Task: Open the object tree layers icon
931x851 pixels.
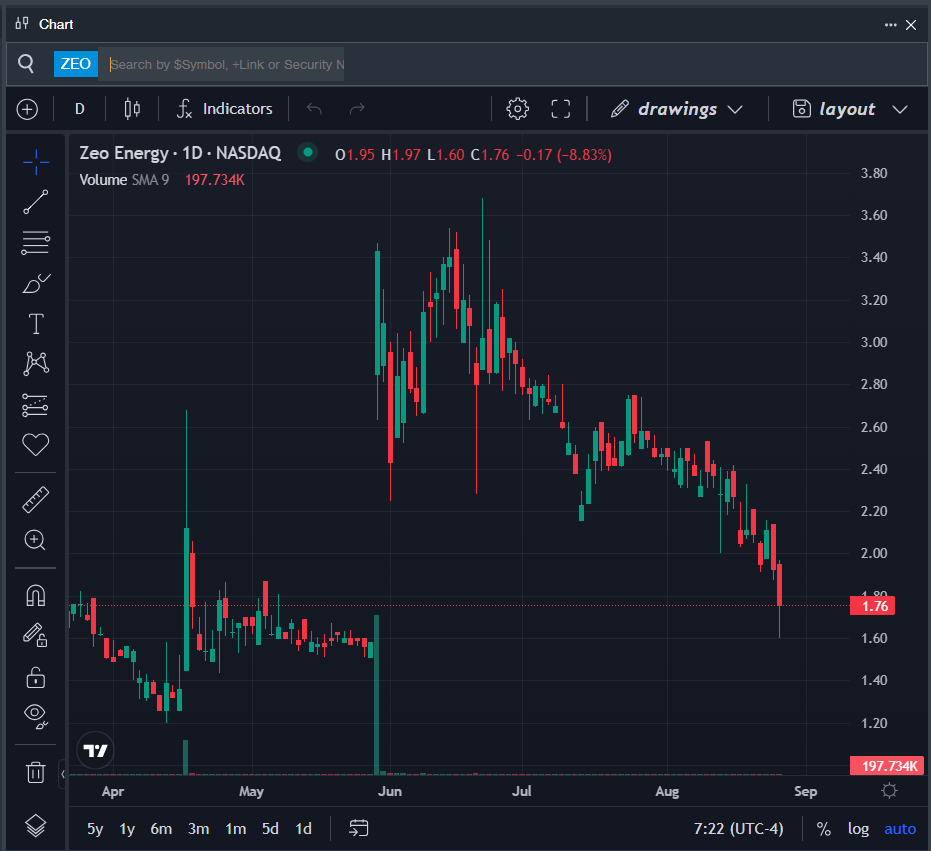Action: (36, 825)
